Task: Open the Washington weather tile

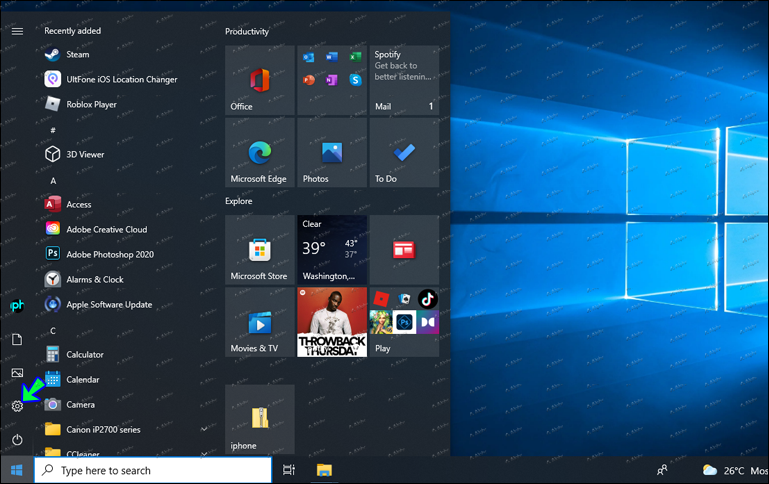Action: (331, 250)
